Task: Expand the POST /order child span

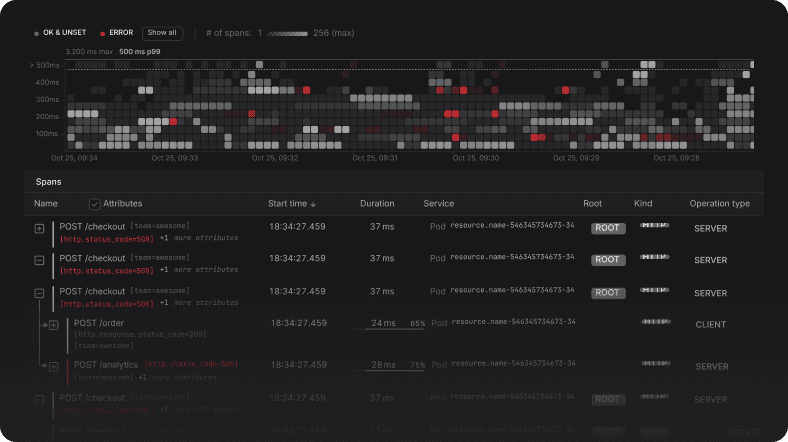Action: 54,325
